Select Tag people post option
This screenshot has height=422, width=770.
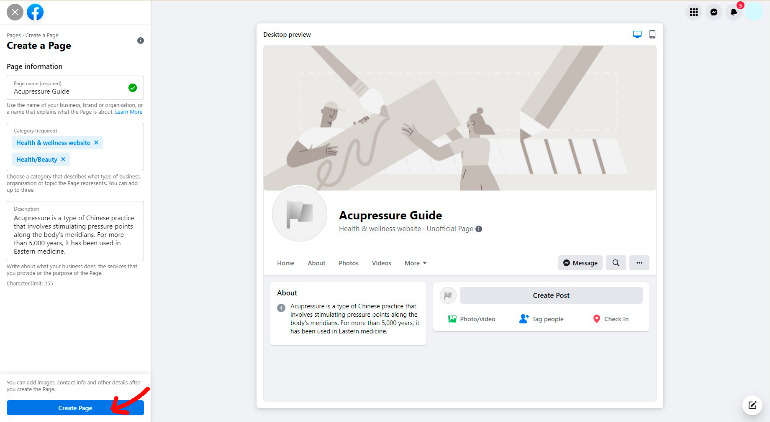tap(541, 319)
